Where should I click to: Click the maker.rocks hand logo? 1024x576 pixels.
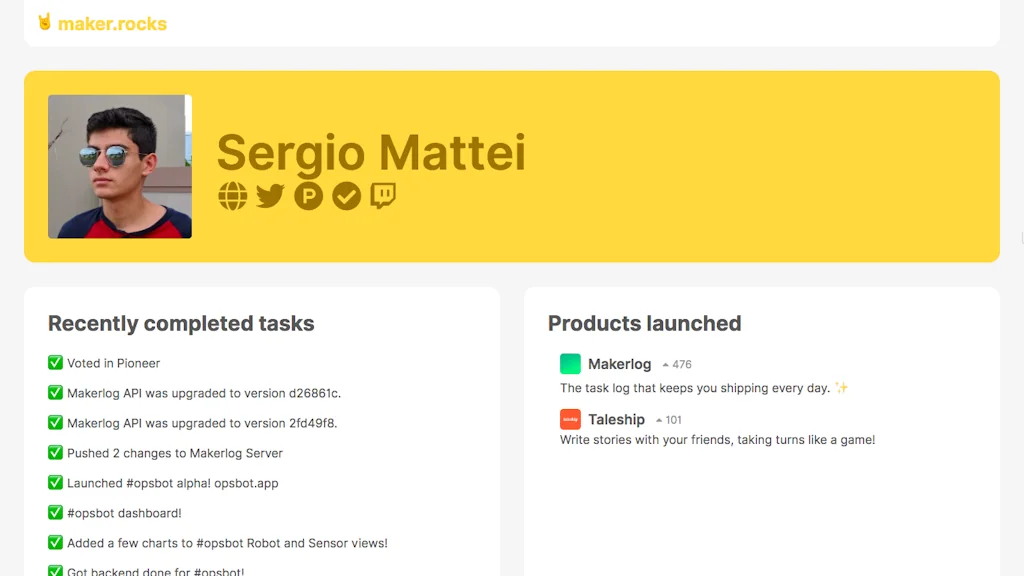45,24
